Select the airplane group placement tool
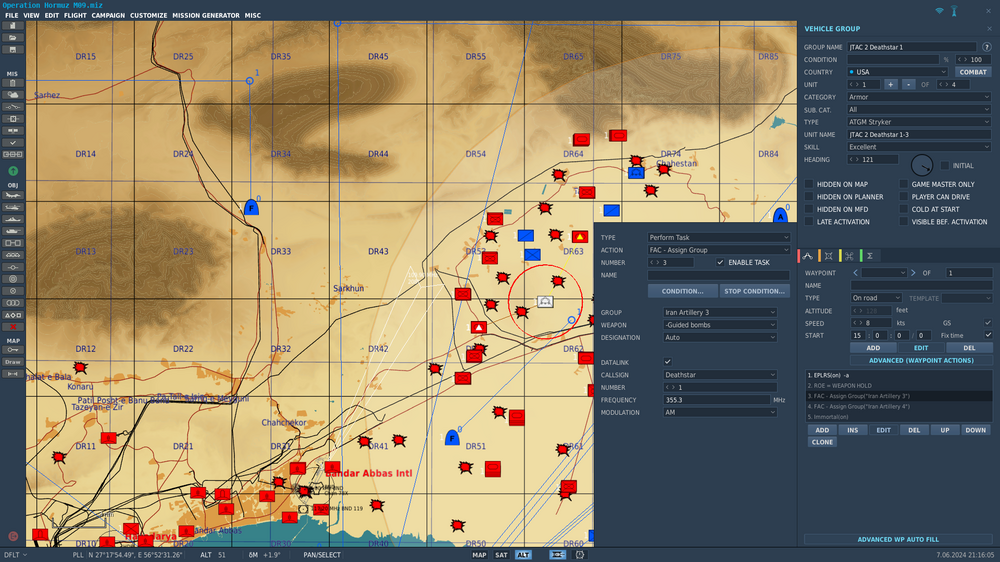Image resolution: width=1000 pixels, height=562 pixels. 13,195
